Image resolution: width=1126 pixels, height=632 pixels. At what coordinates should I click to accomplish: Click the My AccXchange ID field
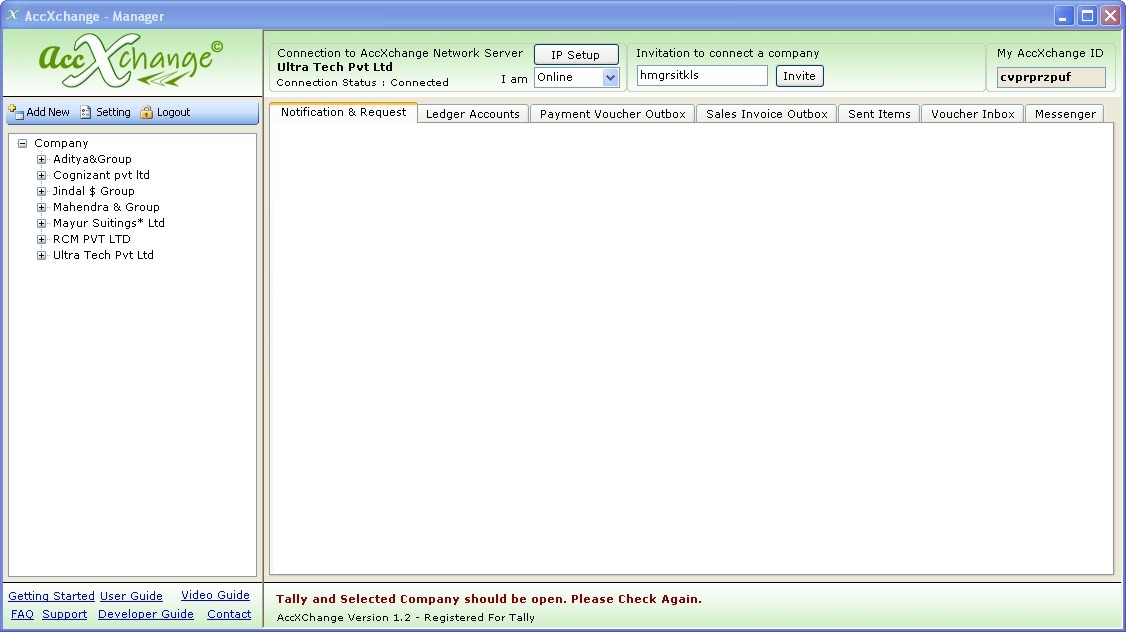tap(1051, 77)
